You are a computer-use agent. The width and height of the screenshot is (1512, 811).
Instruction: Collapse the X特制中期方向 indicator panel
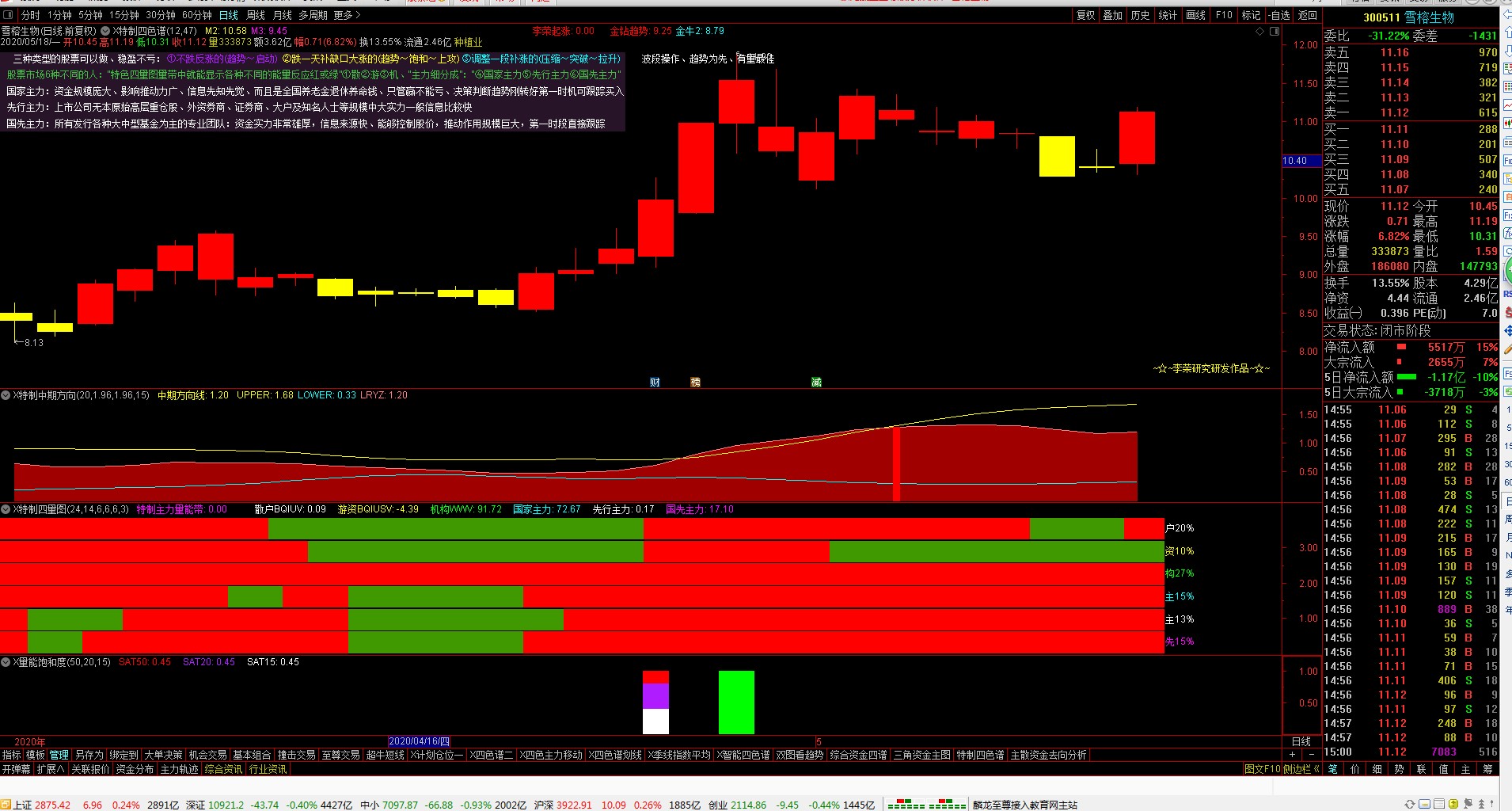pos(6,394)
